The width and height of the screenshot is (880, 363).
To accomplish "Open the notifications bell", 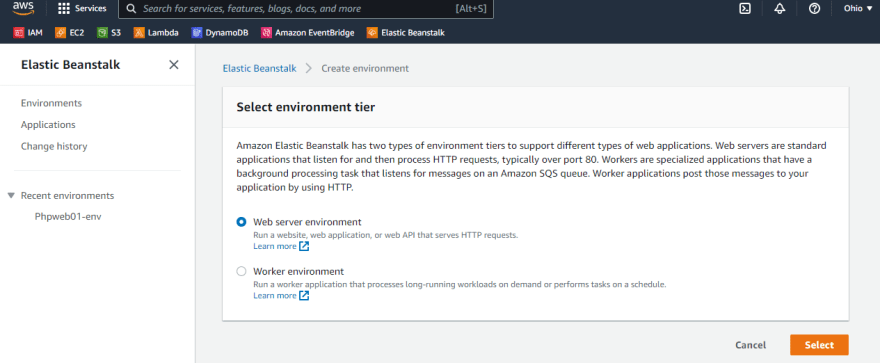I will [780, 9].
